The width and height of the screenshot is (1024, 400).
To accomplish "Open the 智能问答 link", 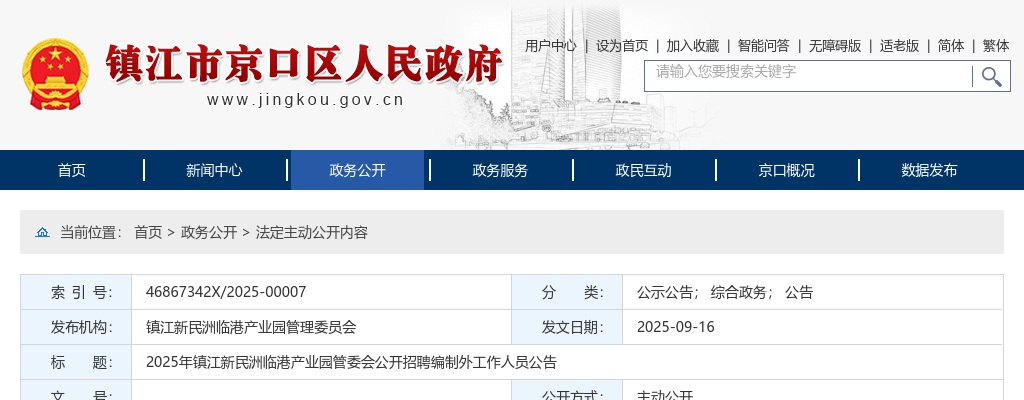I will pyautogui.click(x=764, y=45).
